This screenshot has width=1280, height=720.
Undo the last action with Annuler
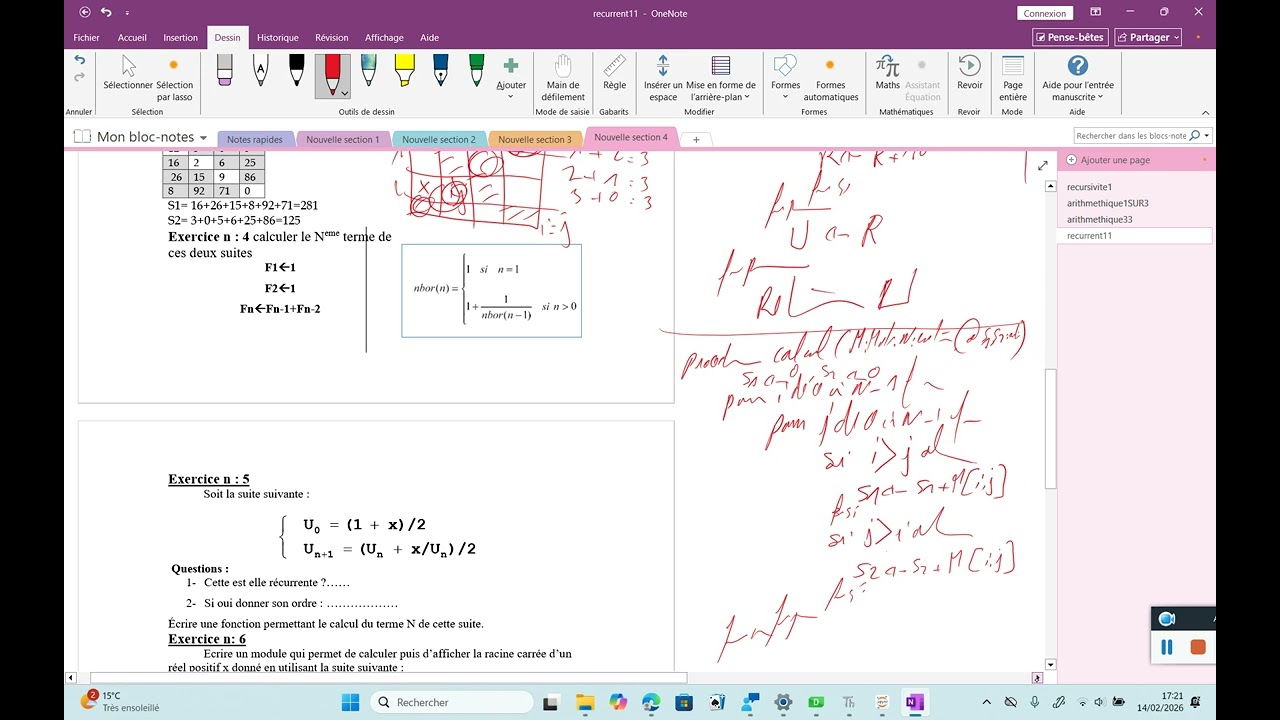[x=80, y=60]
